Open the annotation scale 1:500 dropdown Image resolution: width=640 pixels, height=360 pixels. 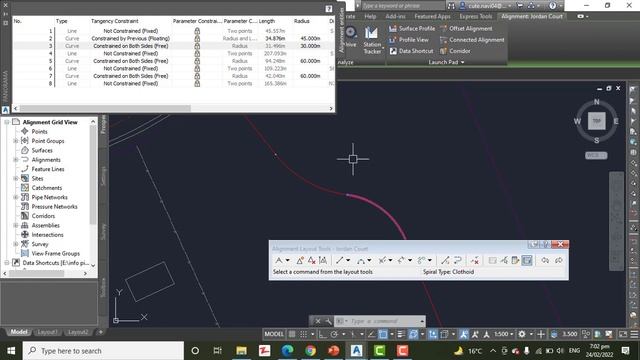(x=504, y=334)
